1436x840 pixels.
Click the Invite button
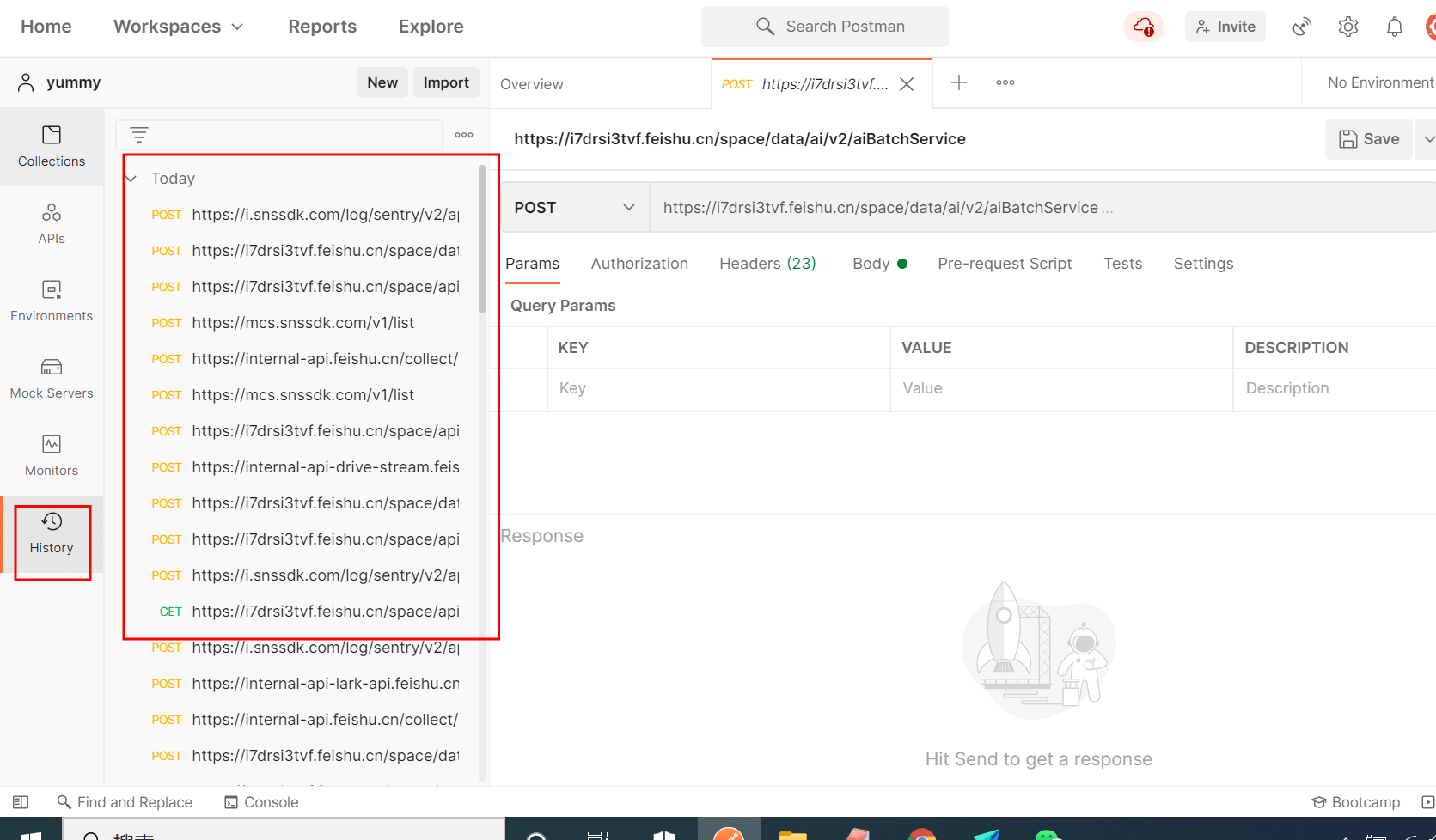[1225, 27]
